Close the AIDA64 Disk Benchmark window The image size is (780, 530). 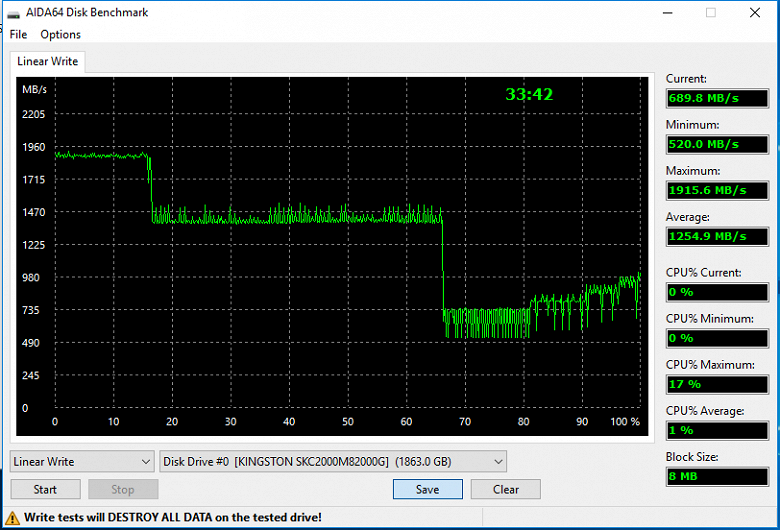(x=755, y=13)
